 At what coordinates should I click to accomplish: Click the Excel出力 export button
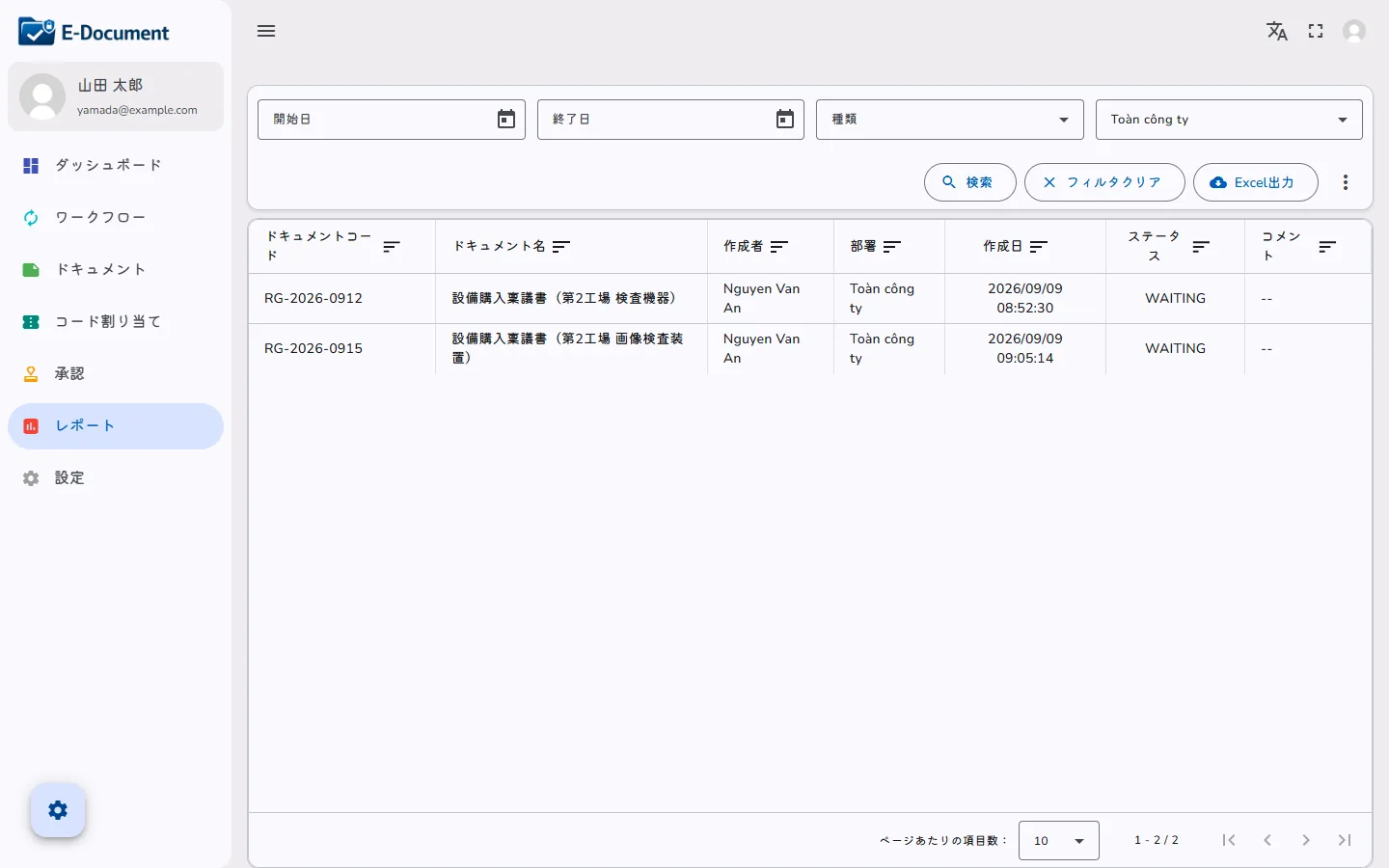coord(1256,182)
